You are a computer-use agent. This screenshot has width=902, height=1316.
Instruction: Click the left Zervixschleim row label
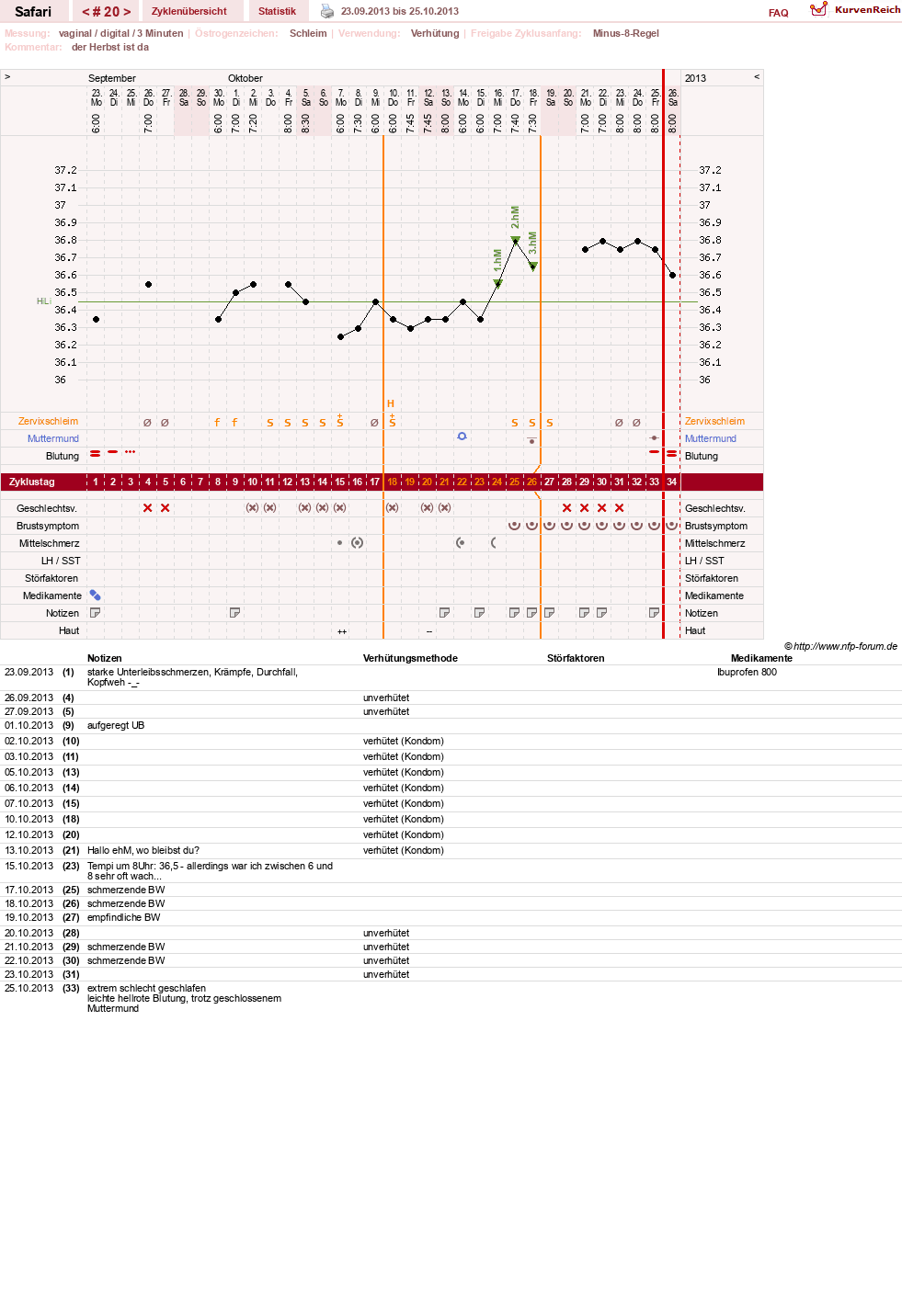(48, 421)
